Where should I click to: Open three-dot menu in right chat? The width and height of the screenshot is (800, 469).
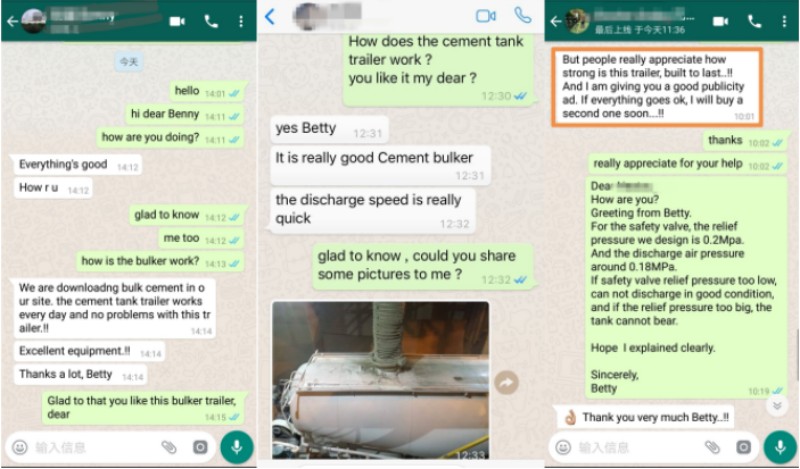[x=784, y=21]
